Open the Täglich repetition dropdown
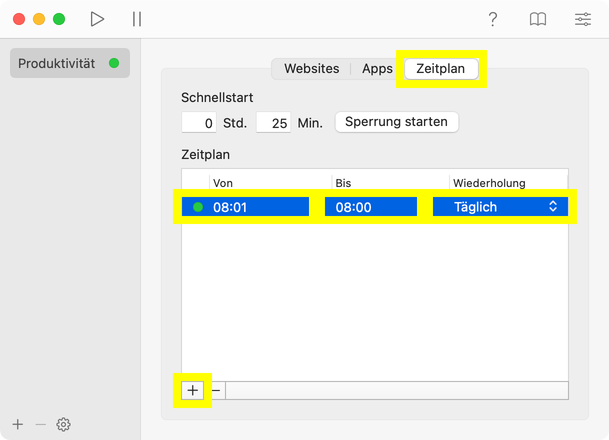 (500, 207)
